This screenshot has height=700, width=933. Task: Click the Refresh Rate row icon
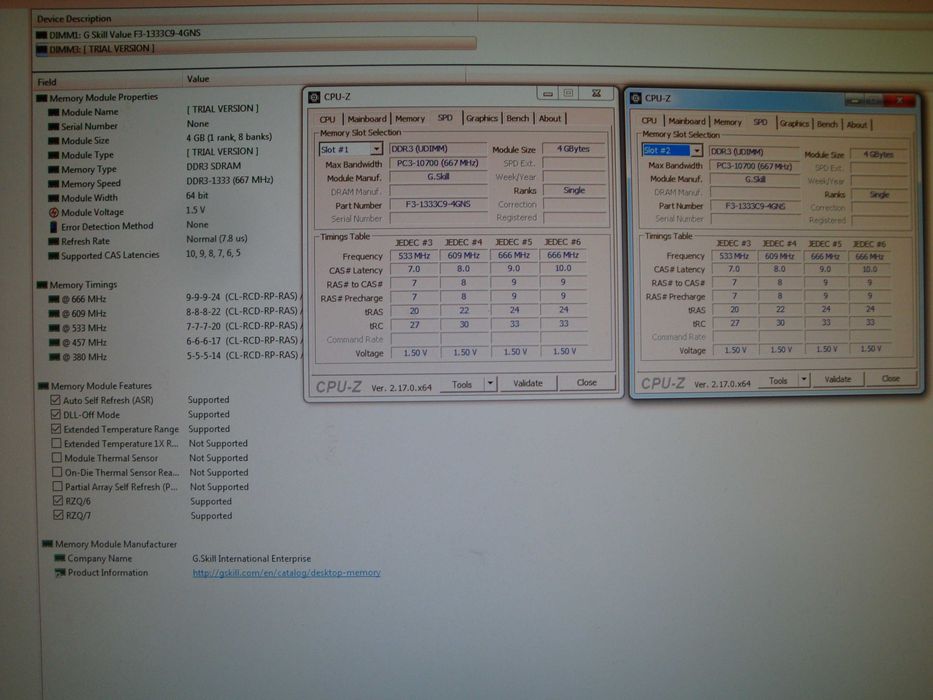[54, 242]
